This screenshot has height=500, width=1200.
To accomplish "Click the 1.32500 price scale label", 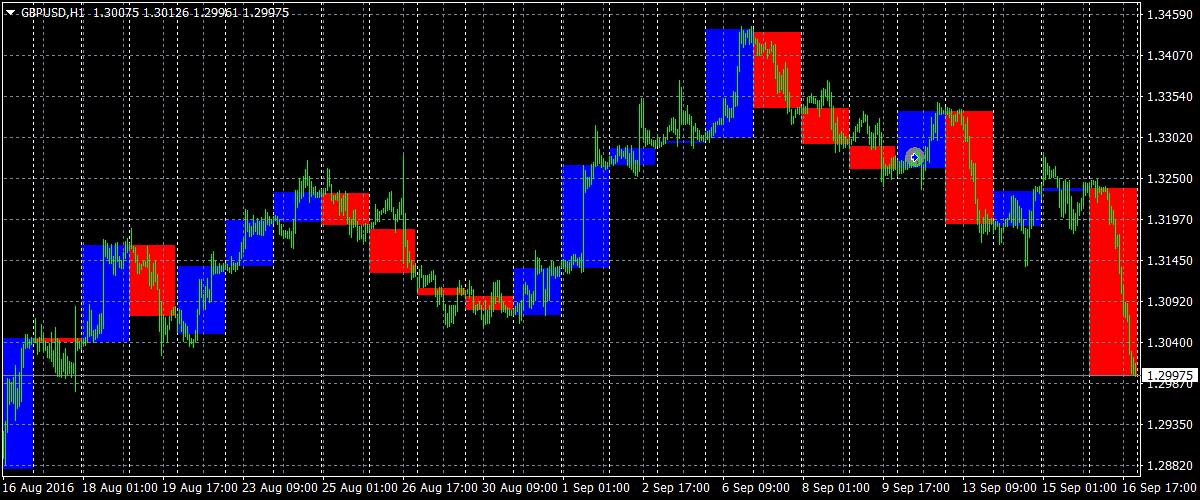I will [1168, 179].
